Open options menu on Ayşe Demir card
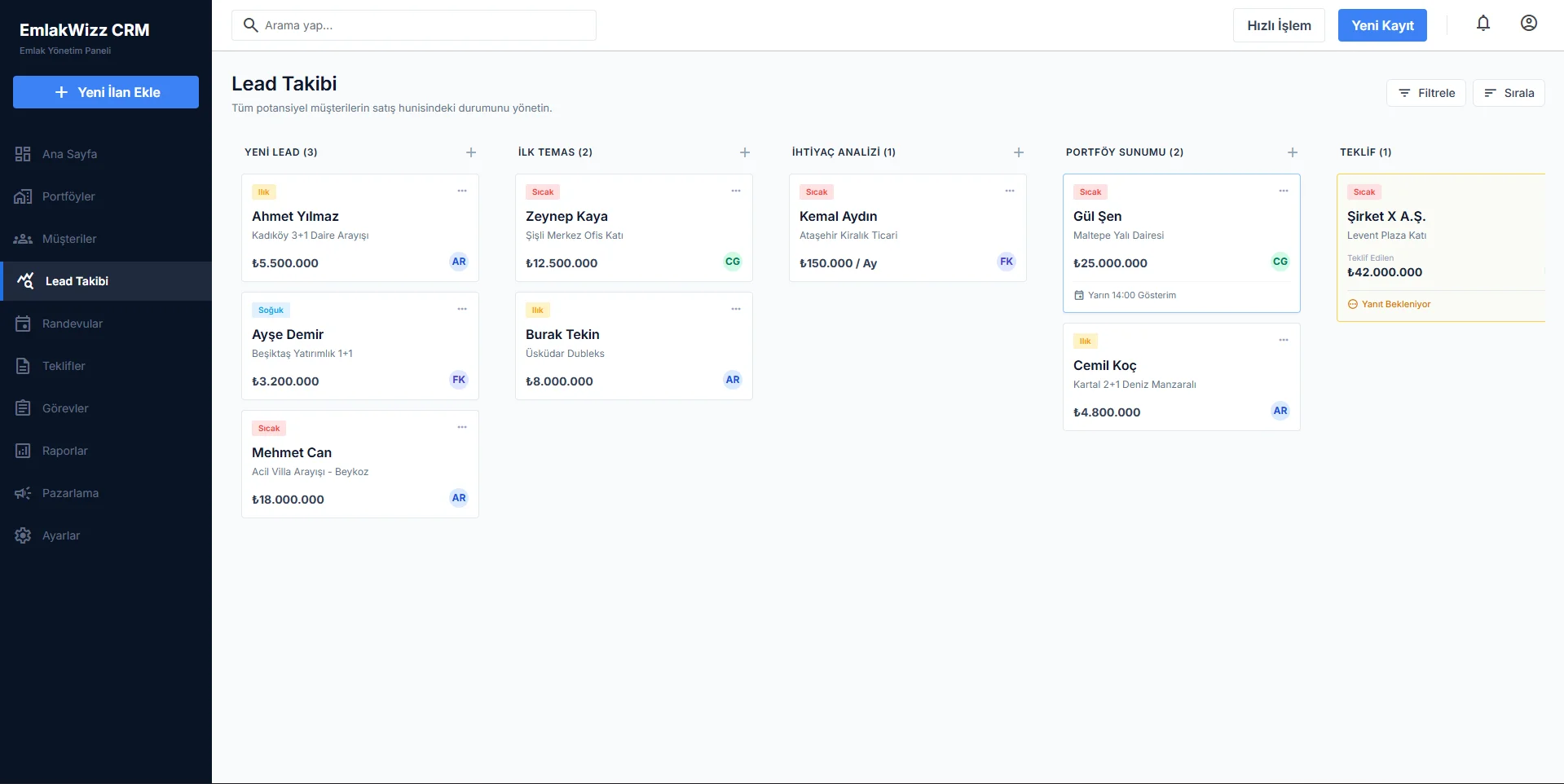The height and width of the screenshot is (784, 1564). click(x=462, y=309)
